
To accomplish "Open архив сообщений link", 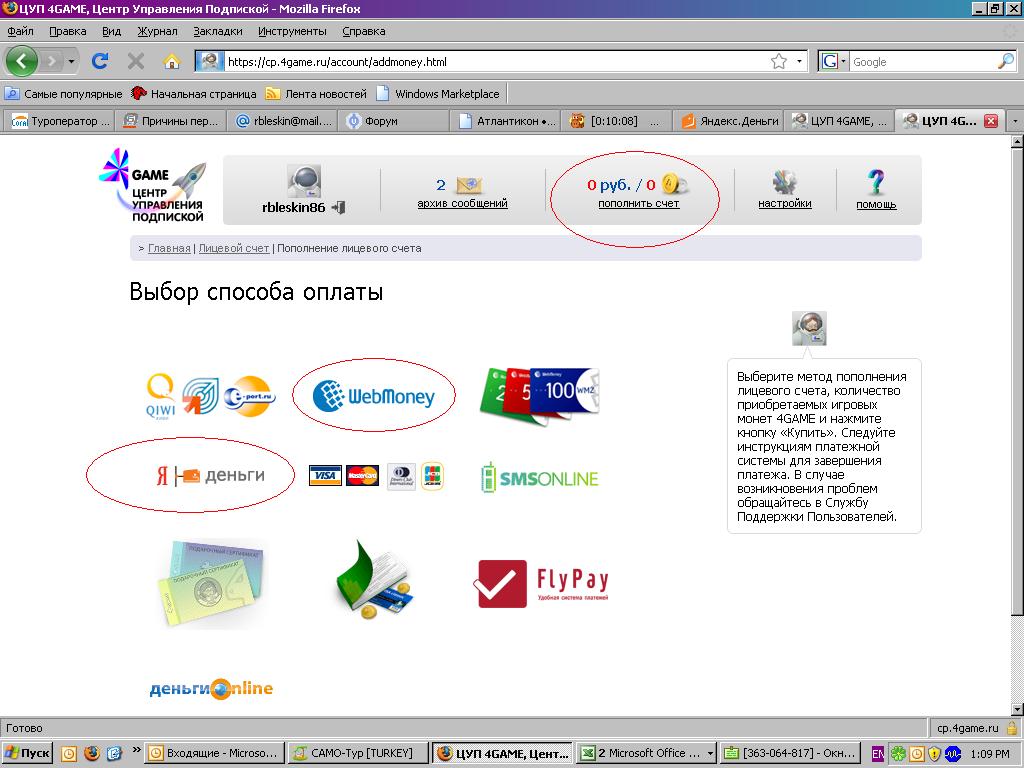I will pos(462,203).
